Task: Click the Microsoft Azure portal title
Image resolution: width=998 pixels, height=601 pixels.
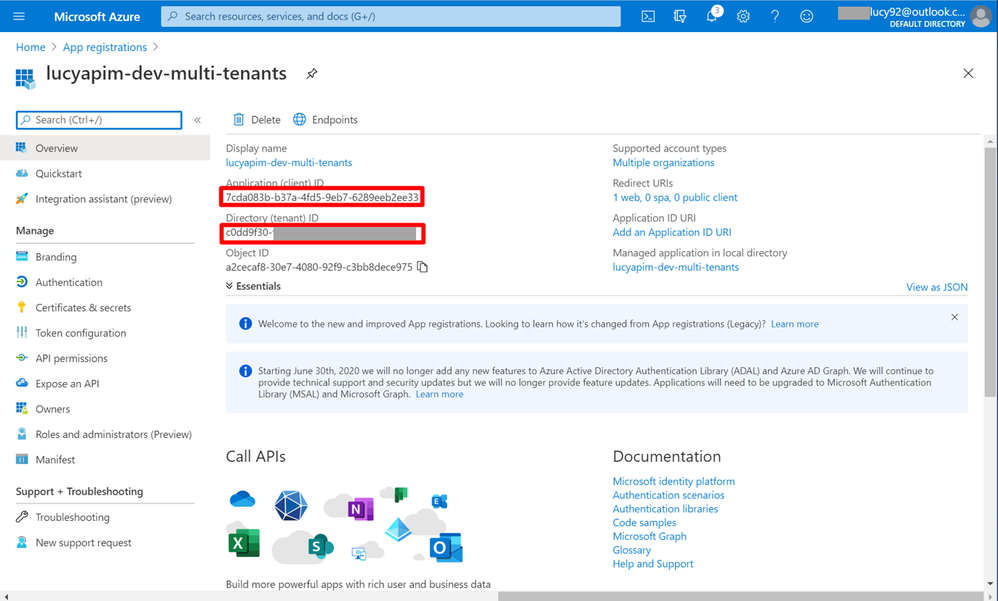Action: point(97,17)
